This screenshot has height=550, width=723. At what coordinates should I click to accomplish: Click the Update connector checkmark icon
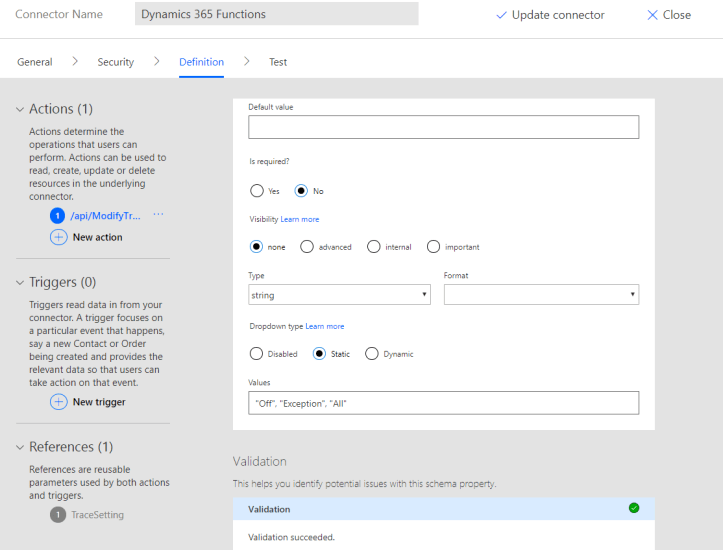pyautogui.click(x=501, y=15)
